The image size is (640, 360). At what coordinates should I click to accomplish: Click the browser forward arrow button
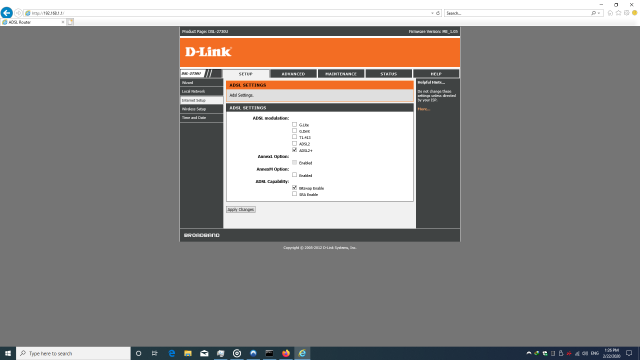click(x=18, y=13)
